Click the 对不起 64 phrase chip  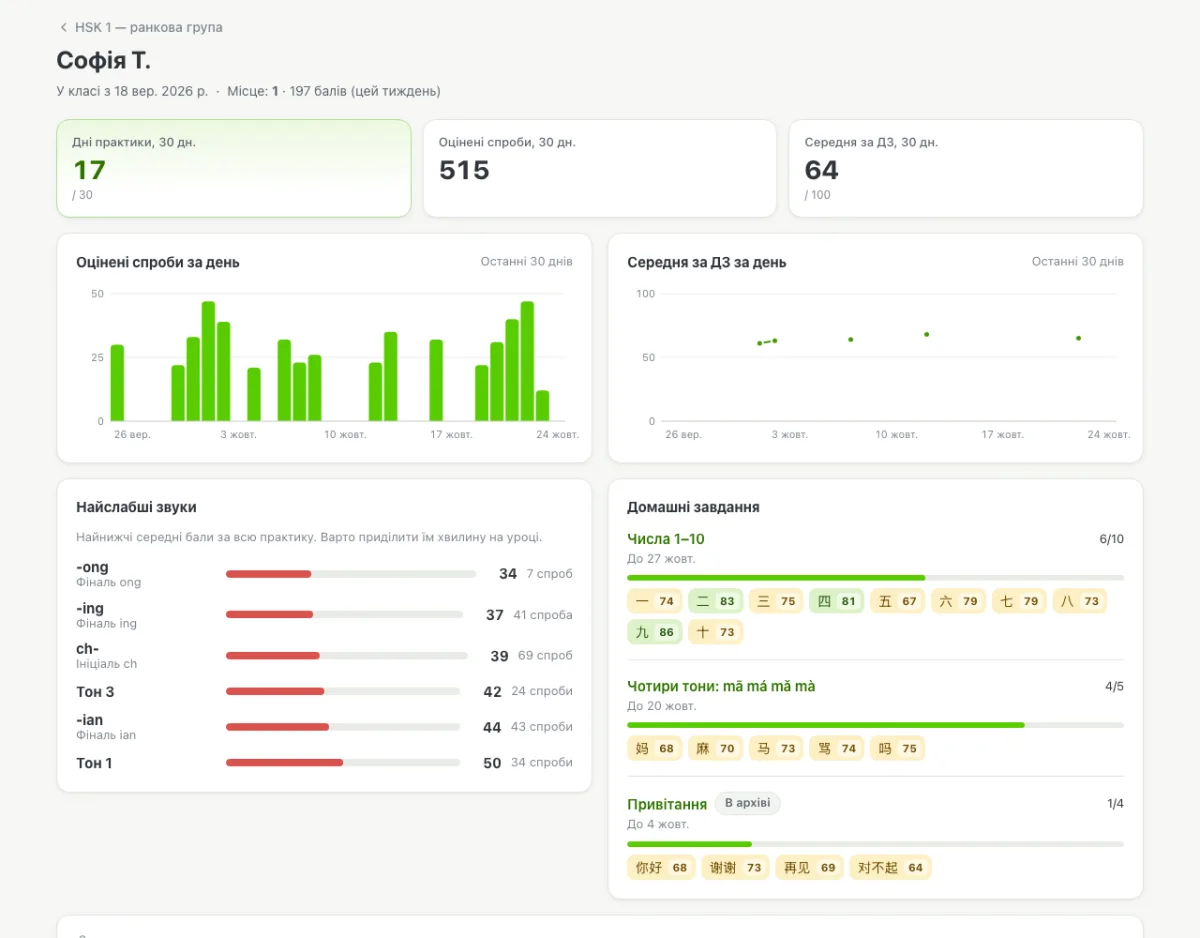(x=890, y=867)
